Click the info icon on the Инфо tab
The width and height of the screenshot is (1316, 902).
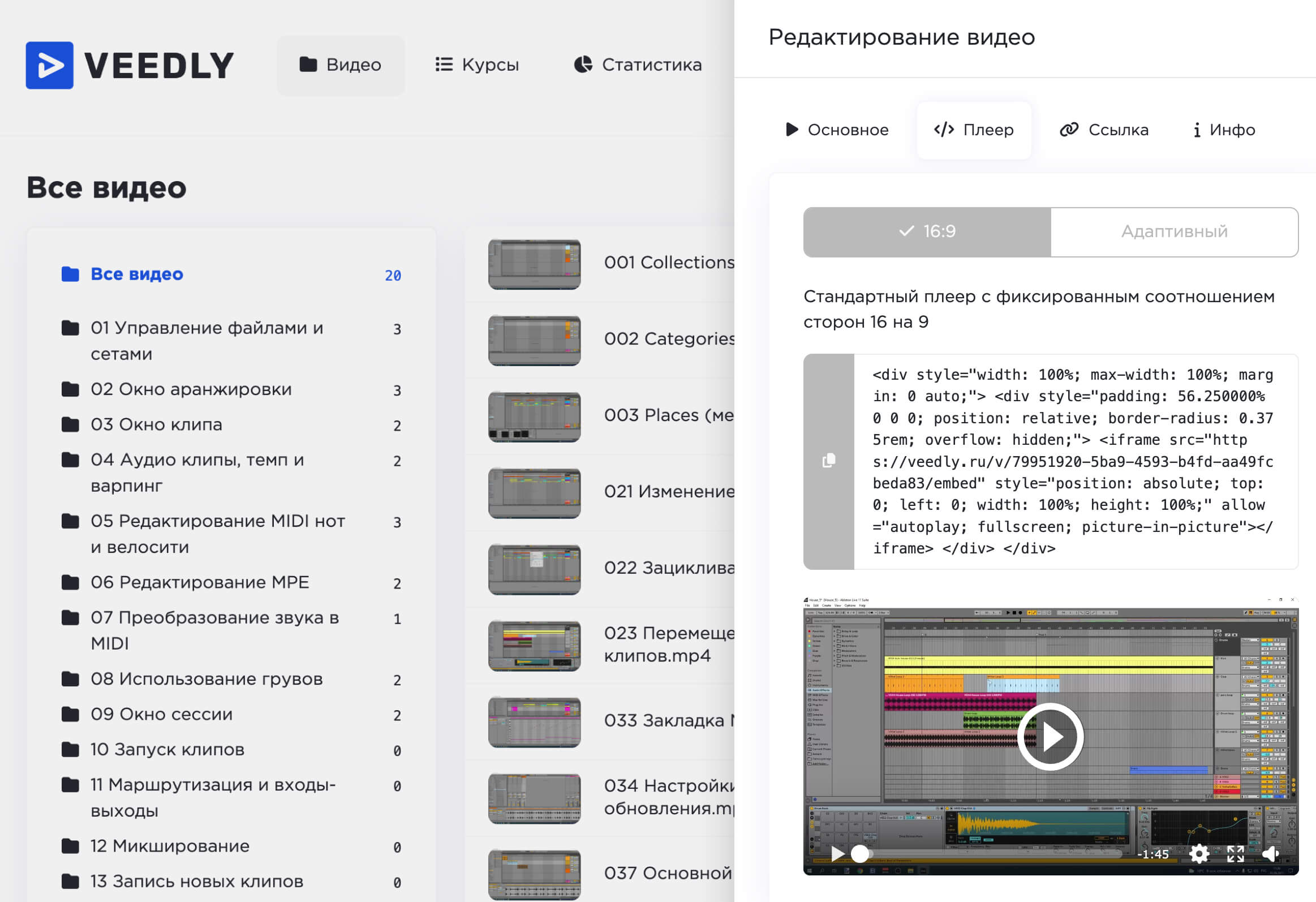[x=1197, y=130]
